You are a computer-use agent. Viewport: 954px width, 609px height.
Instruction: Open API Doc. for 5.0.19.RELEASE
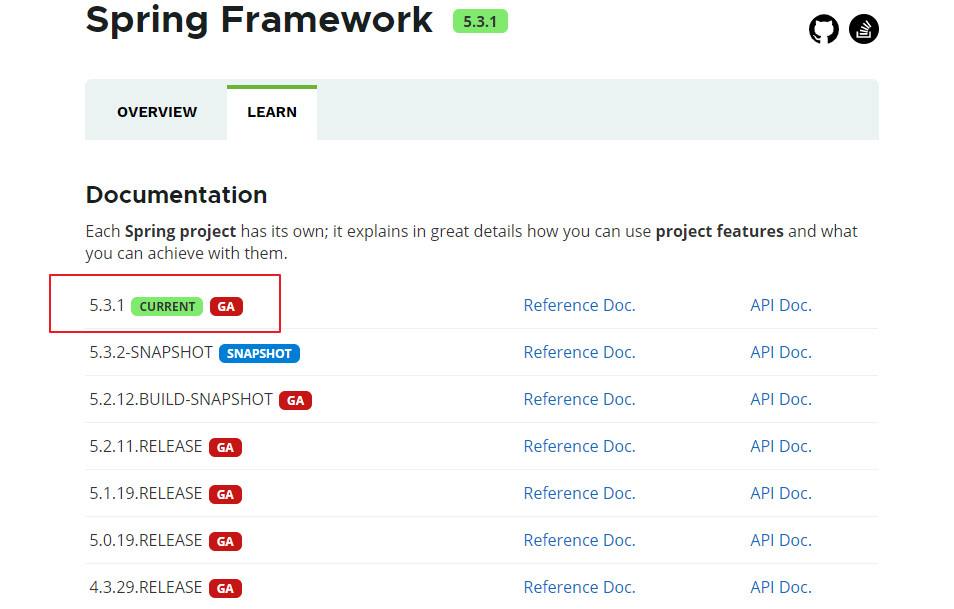781,540
